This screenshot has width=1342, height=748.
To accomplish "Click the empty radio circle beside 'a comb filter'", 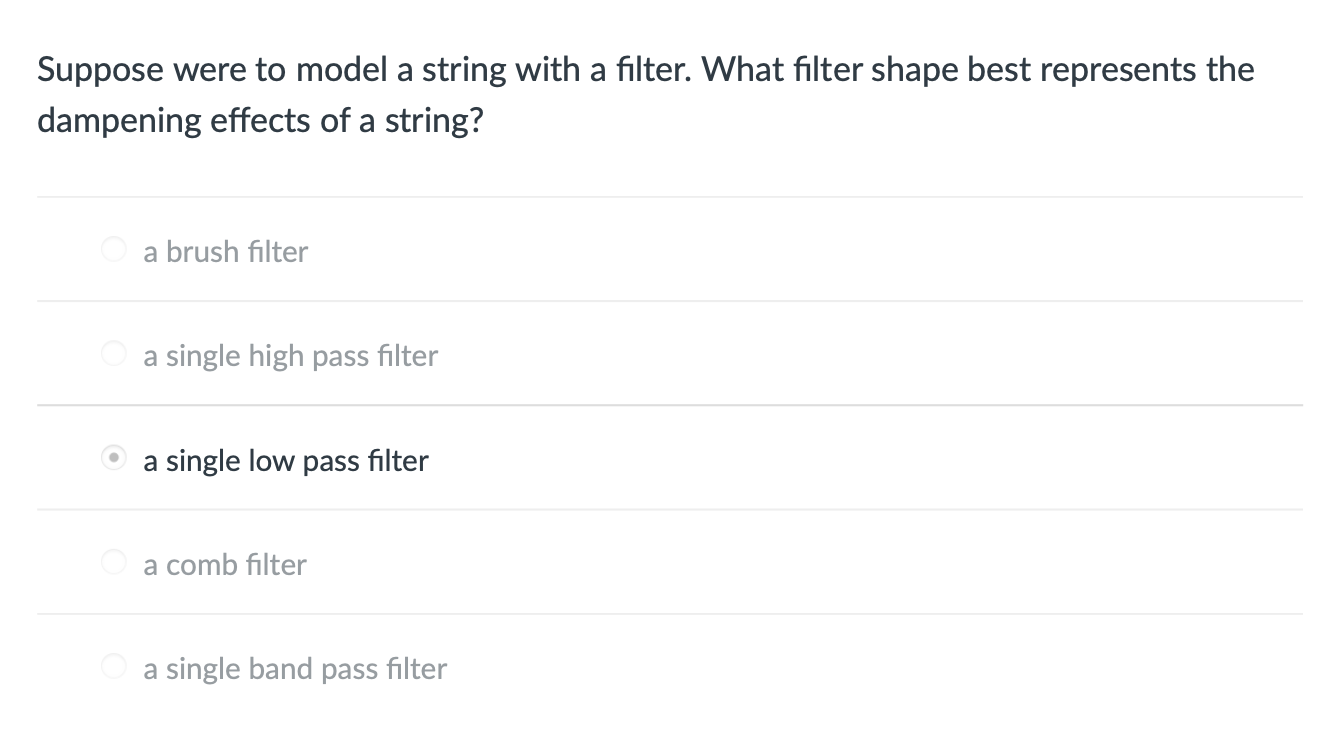I will (x=113, y=561).
